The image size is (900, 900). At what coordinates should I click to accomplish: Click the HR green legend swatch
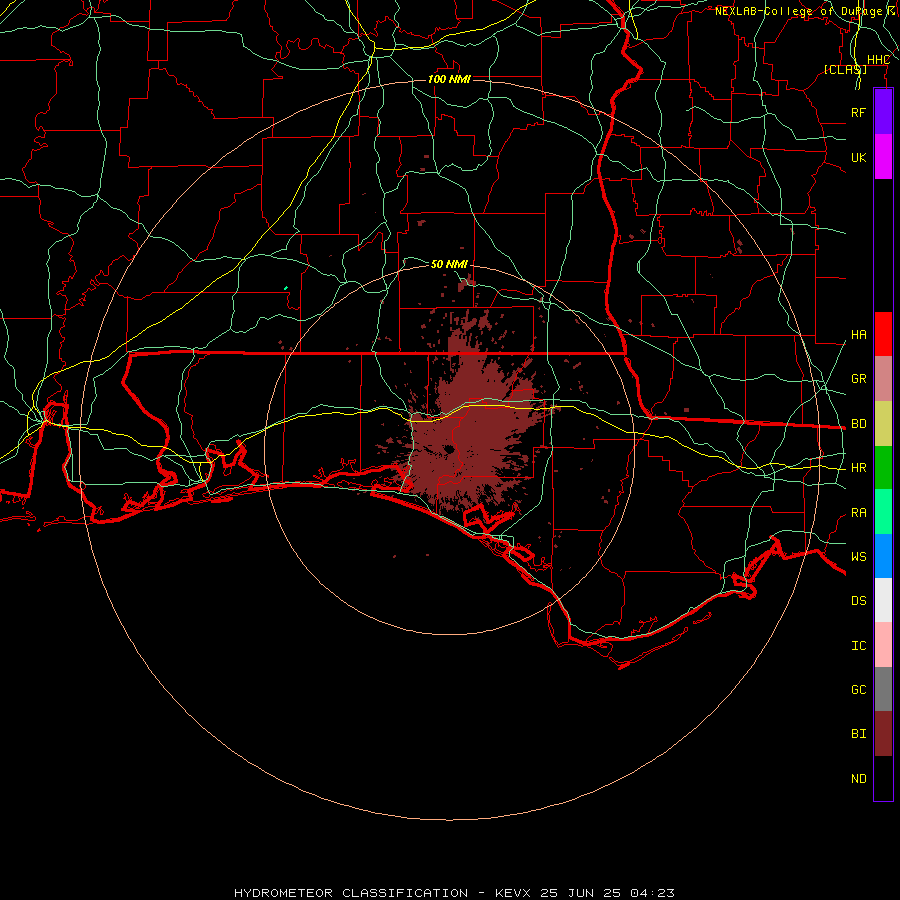883,468
